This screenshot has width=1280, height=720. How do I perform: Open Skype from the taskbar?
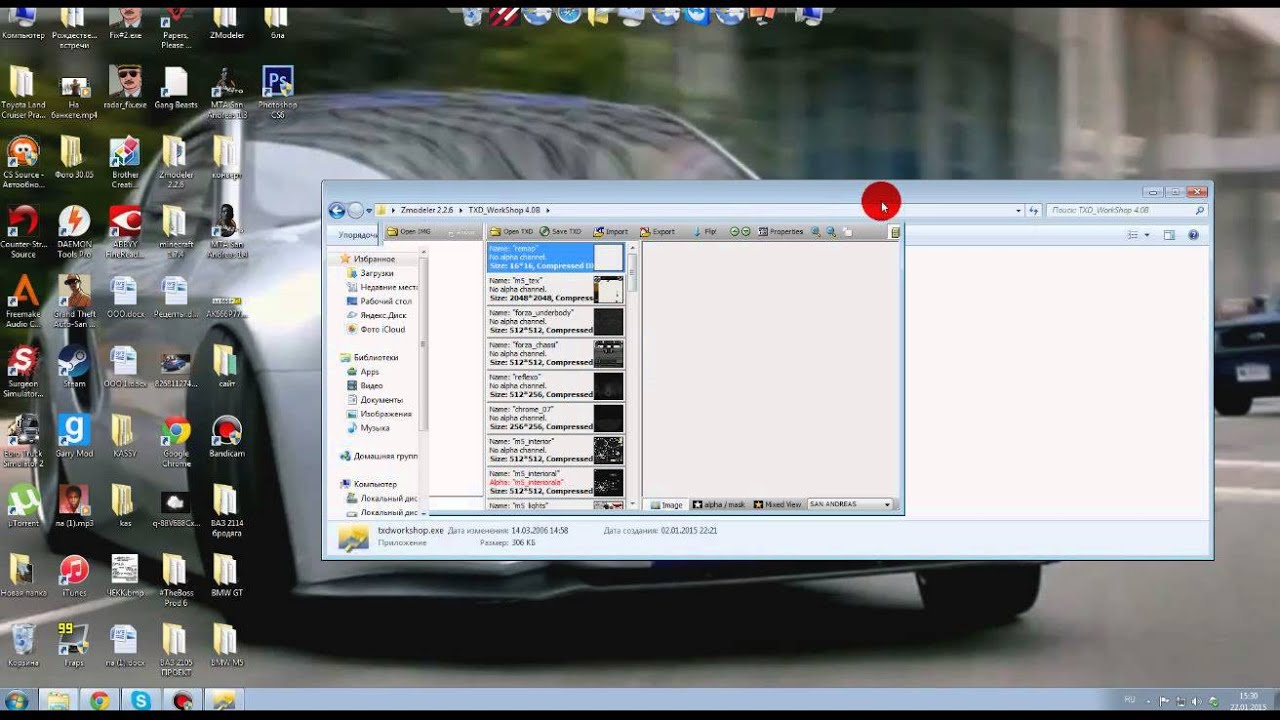pos(140,700)
